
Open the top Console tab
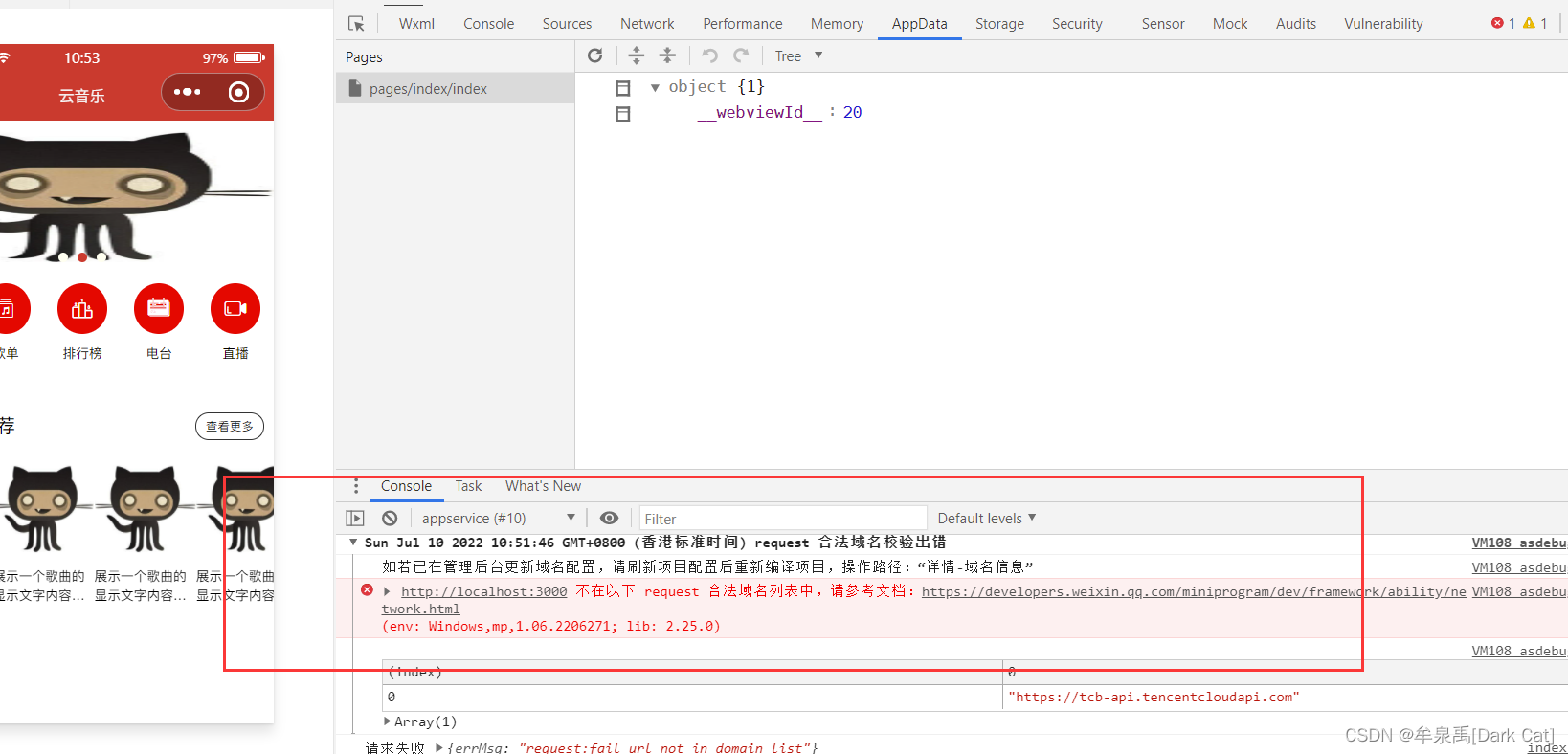pyautogui.click(x=488, y=24)
